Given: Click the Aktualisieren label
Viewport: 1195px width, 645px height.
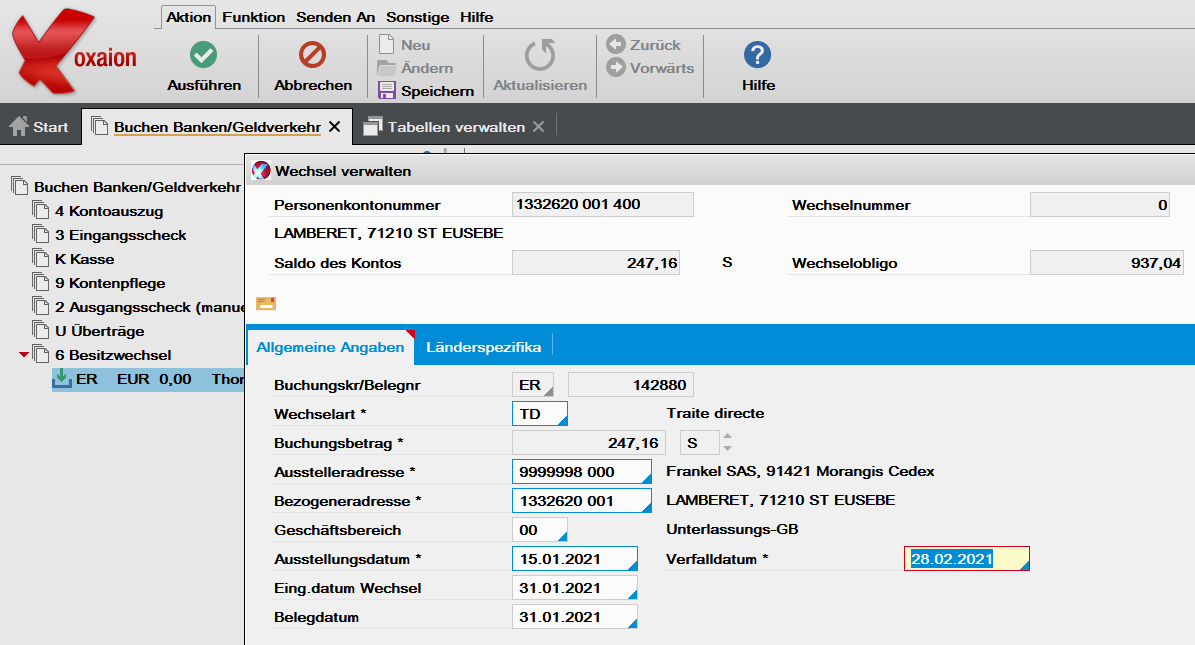Looking at the screenshot, I should (540, 85).
